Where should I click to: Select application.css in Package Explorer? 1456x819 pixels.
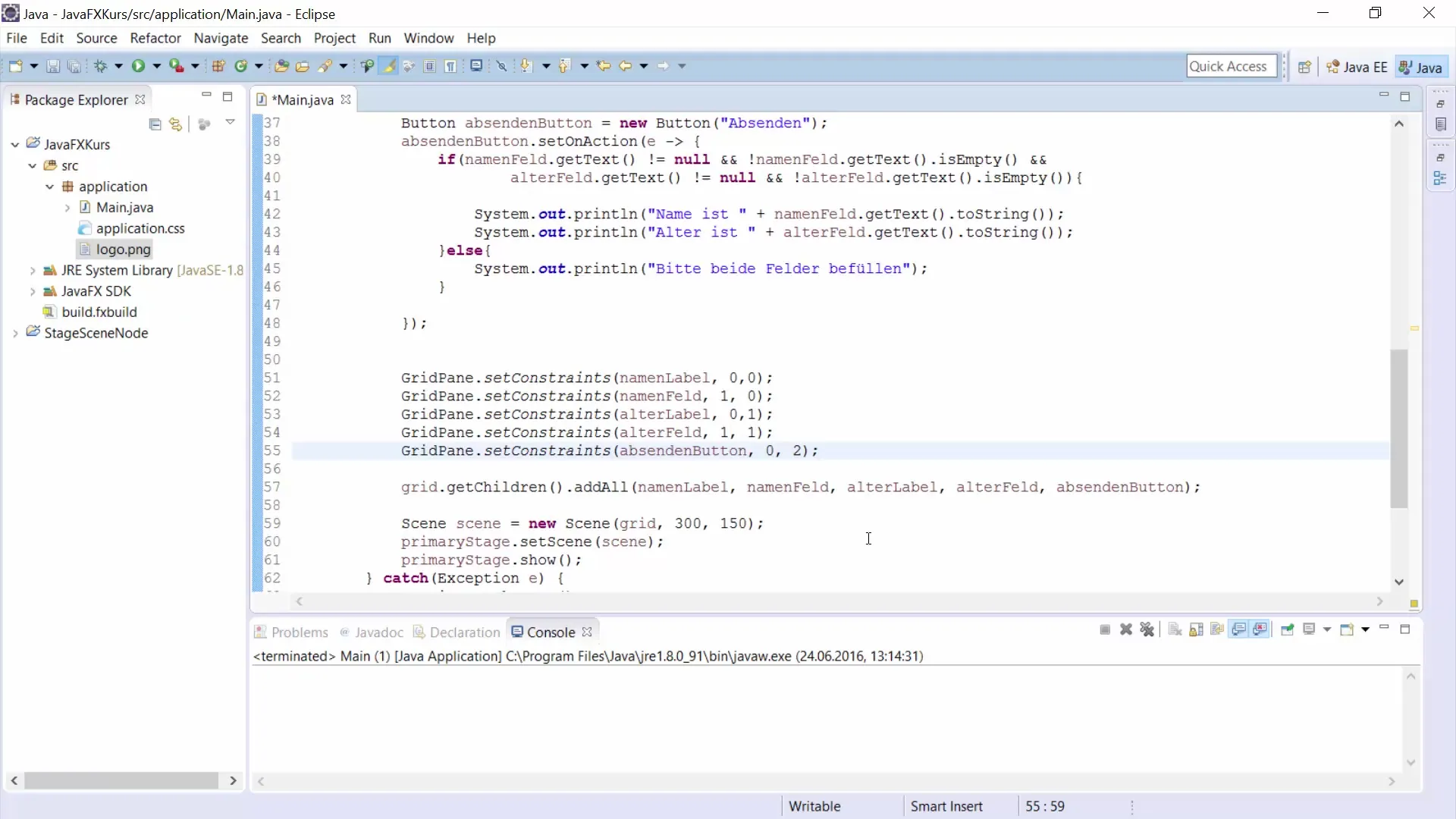(x=132, y=228)
